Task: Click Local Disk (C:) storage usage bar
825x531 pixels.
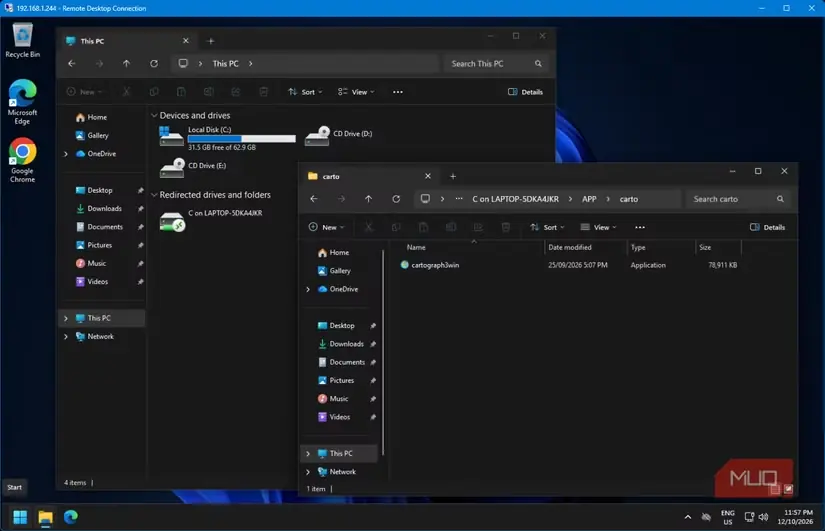Action: pos(242,138)
